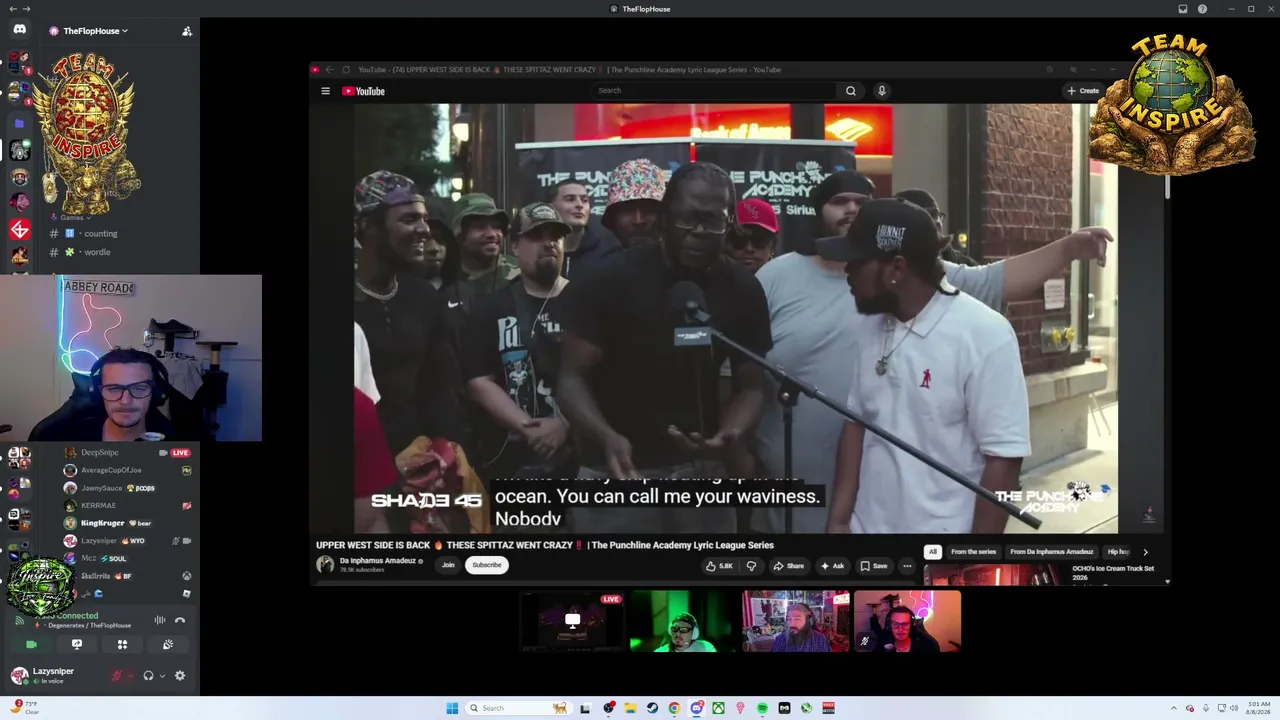Open Spotify from the Windows taskbar
1280x720 pixels.
tap(762, 708)
